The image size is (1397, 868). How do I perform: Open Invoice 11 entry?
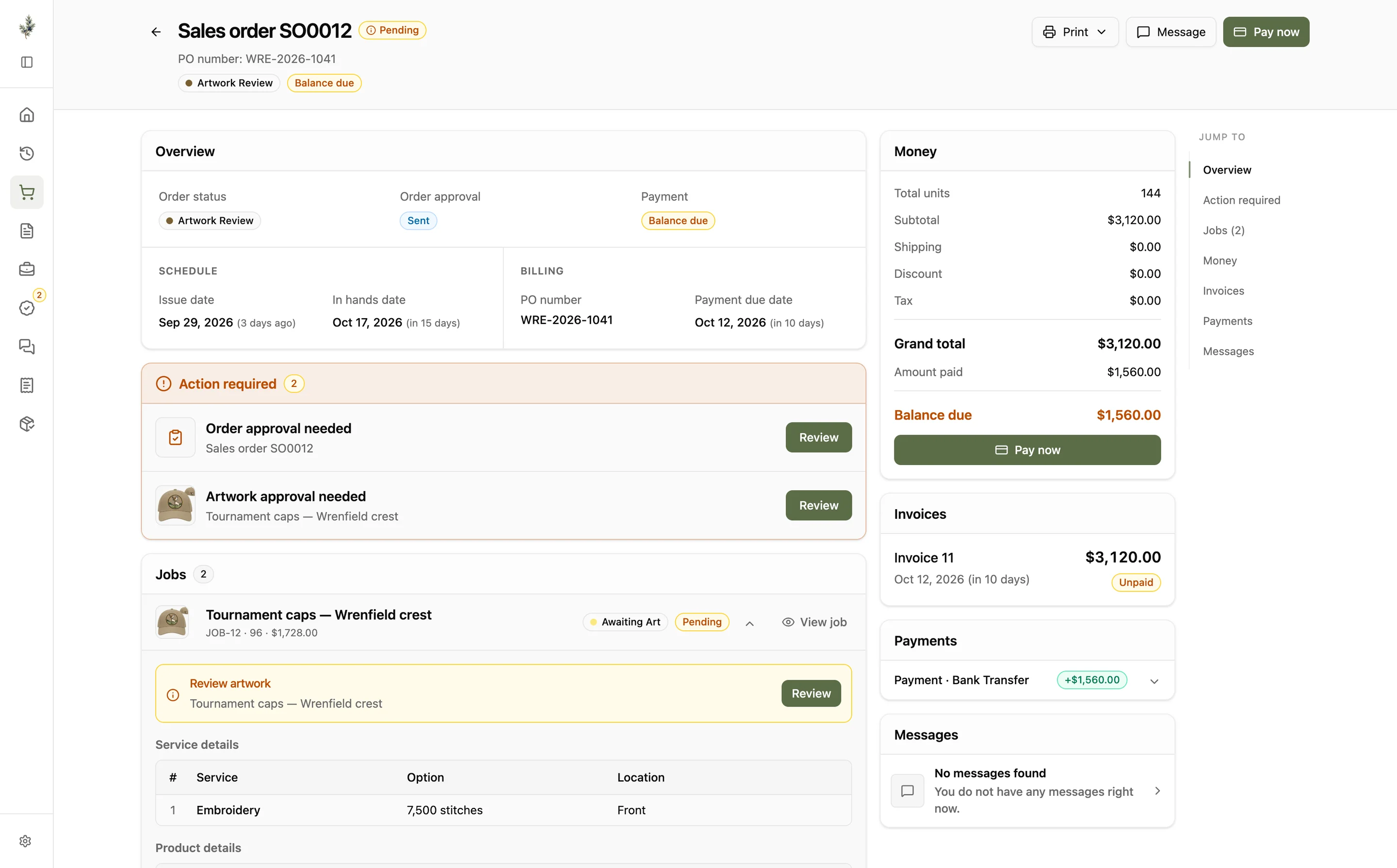[1027, 569]
